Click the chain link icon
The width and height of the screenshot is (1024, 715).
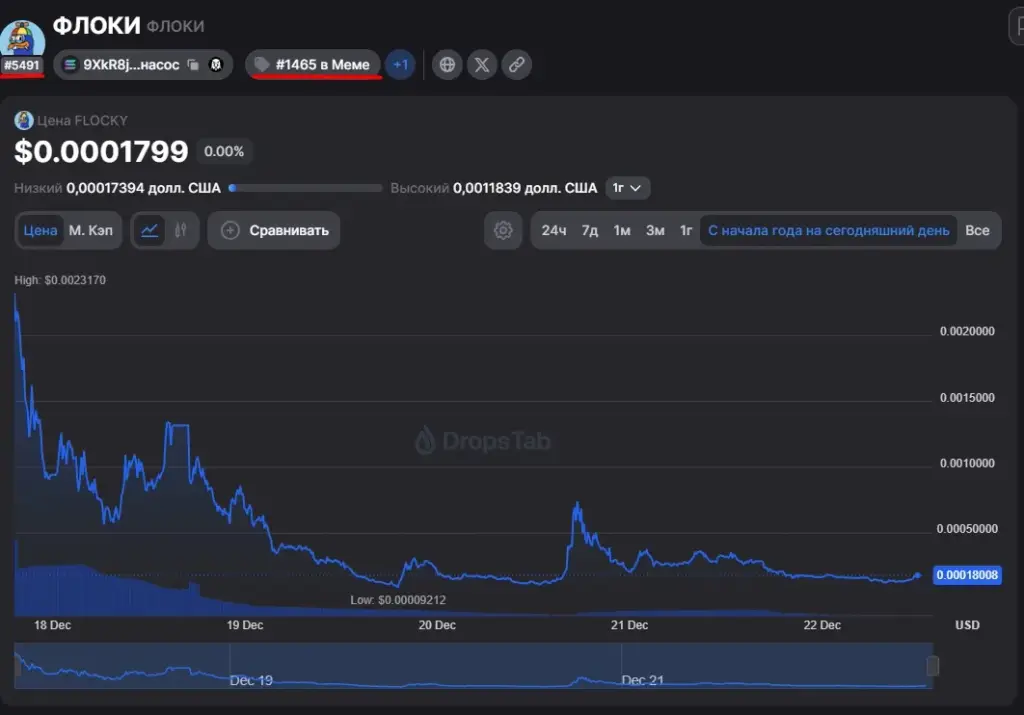click(517, 65)
